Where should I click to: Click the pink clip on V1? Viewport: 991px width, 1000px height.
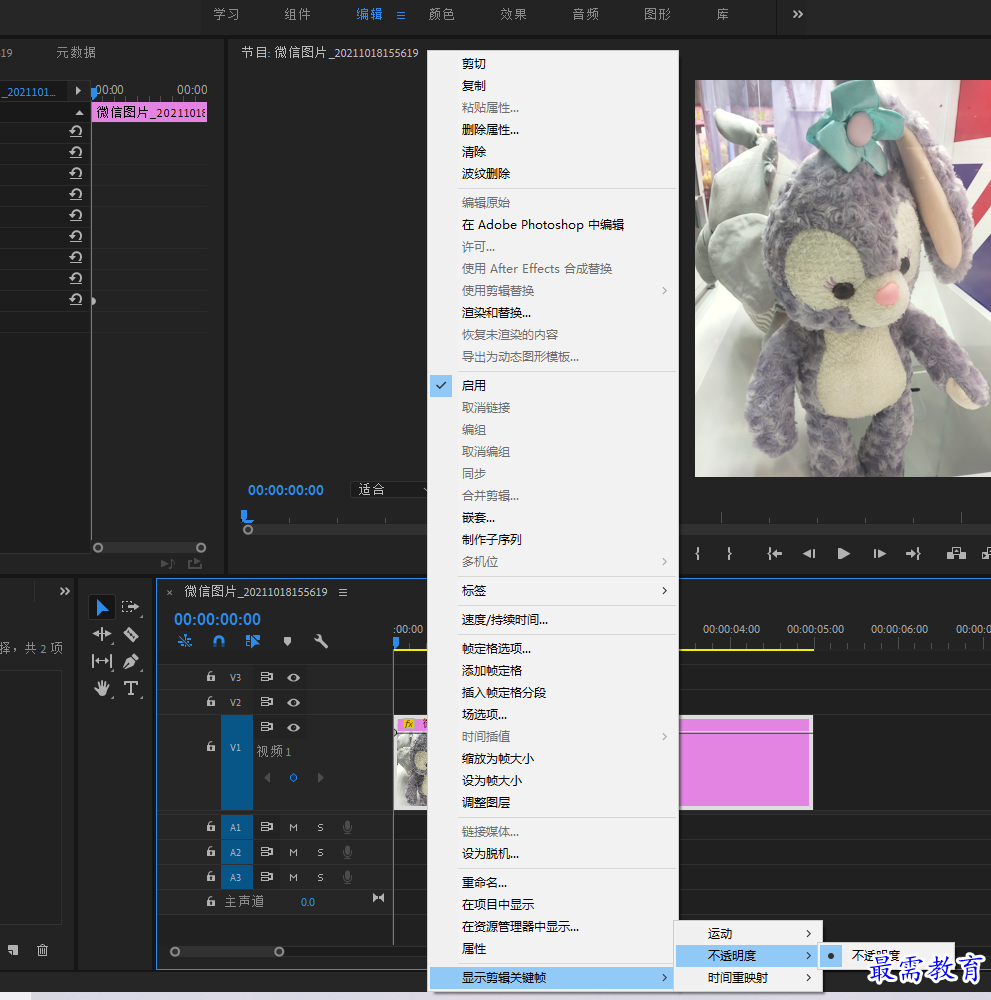pos(745,763)
